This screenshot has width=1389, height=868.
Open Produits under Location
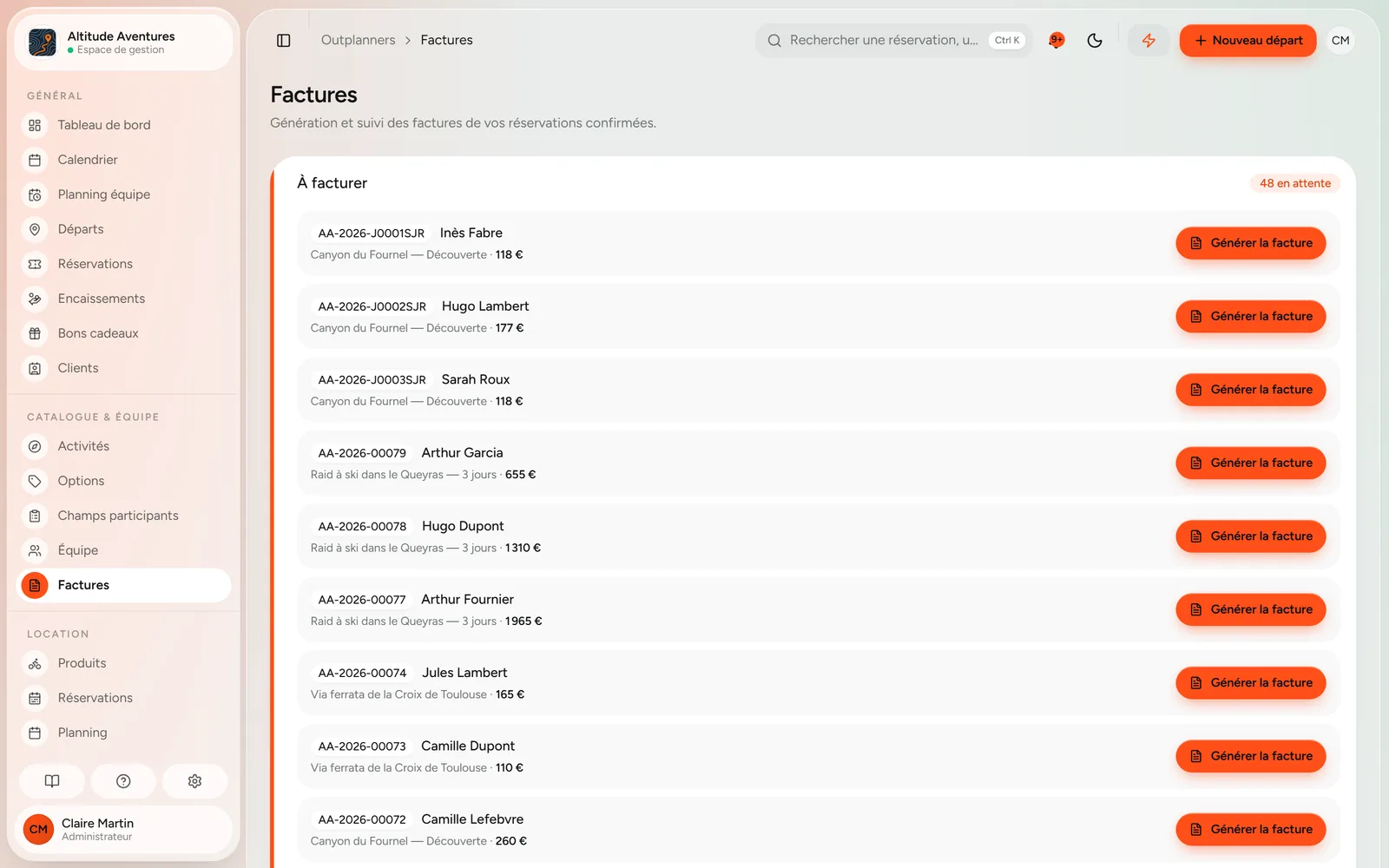[124, 663]
